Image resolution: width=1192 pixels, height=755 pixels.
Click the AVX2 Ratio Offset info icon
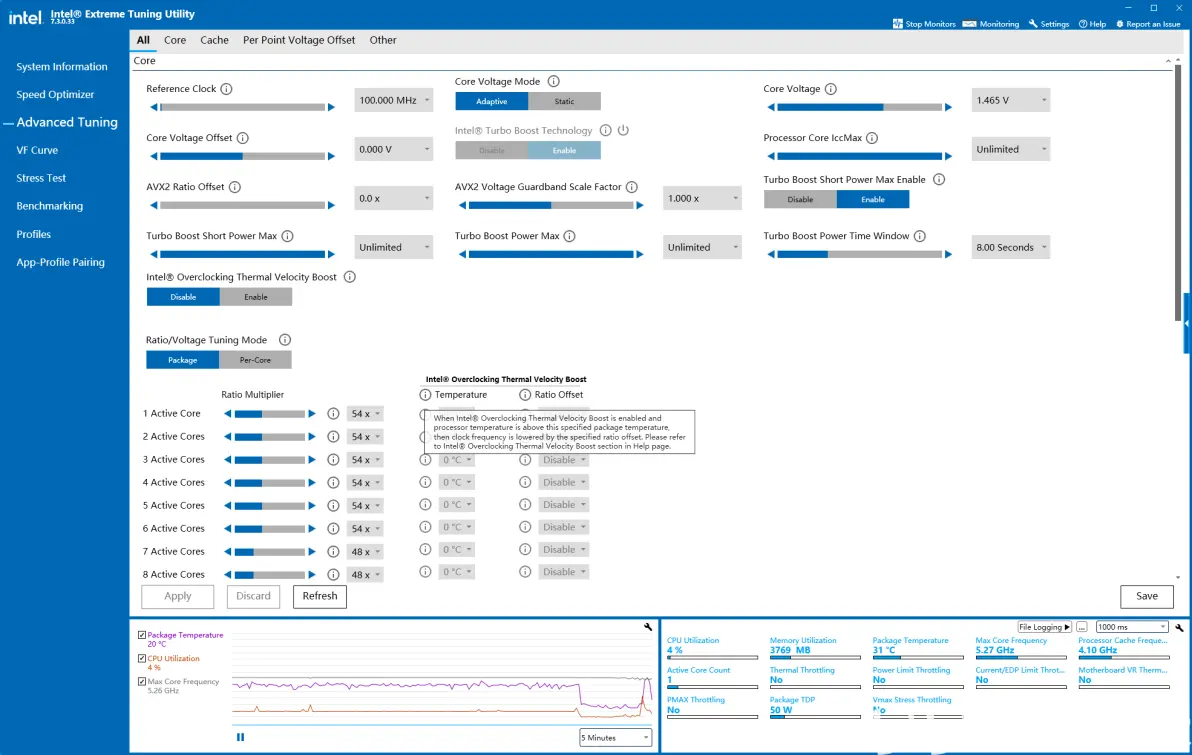coord(235,187)
